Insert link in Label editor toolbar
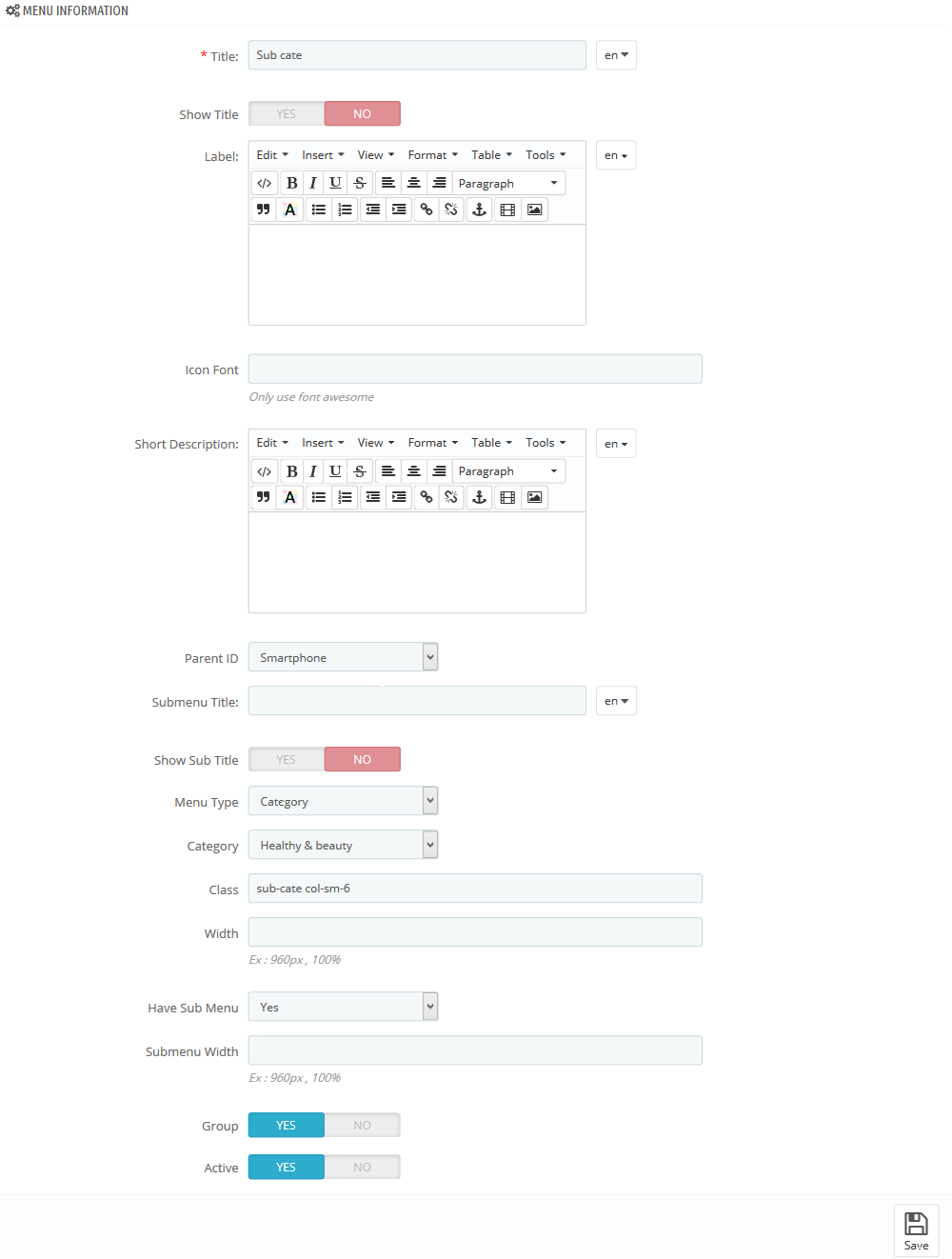Screen dimensions: 952x1259 point(426,210)
